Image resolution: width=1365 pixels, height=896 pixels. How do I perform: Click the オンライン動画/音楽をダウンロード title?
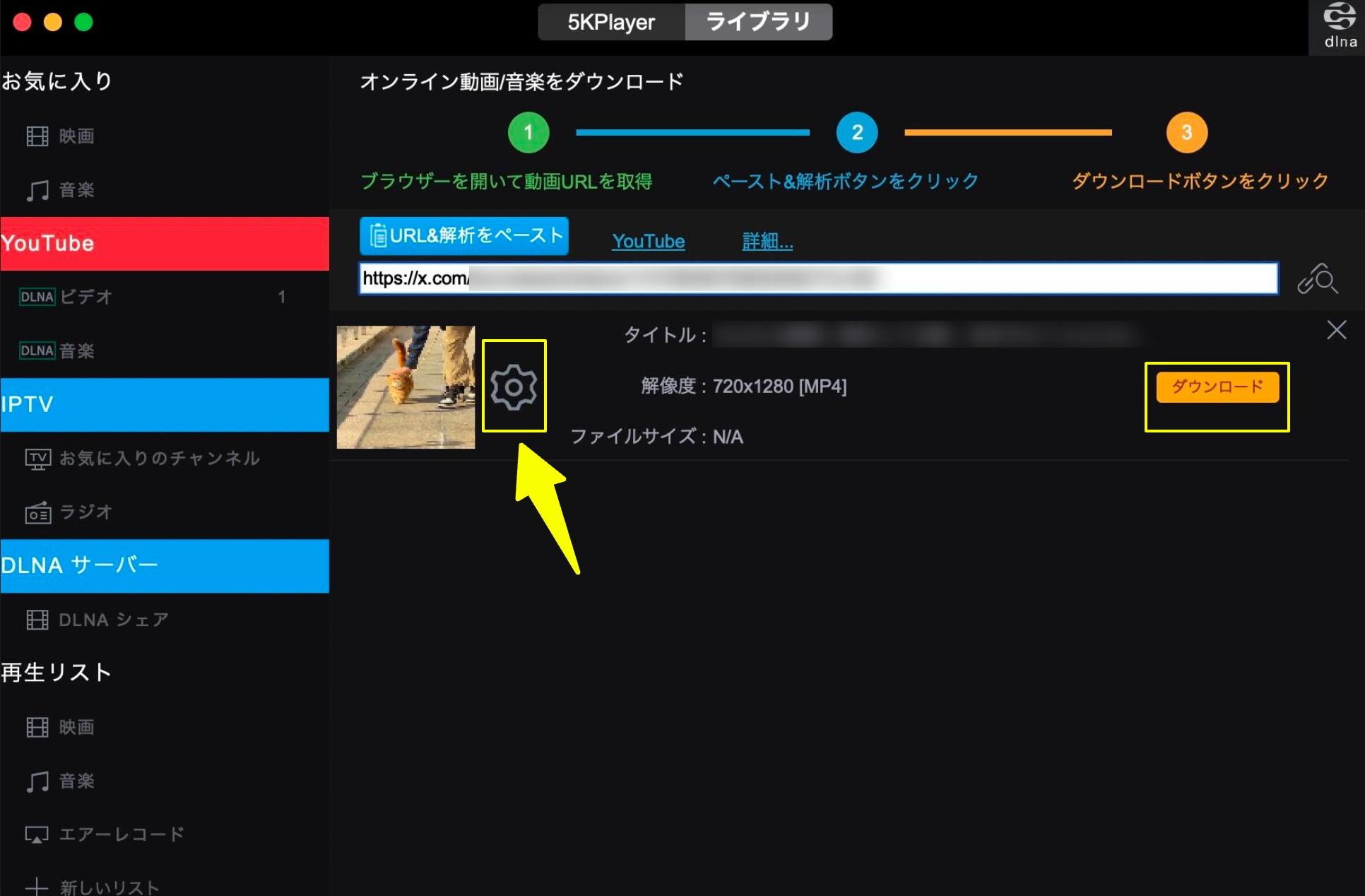coord(521,82)
